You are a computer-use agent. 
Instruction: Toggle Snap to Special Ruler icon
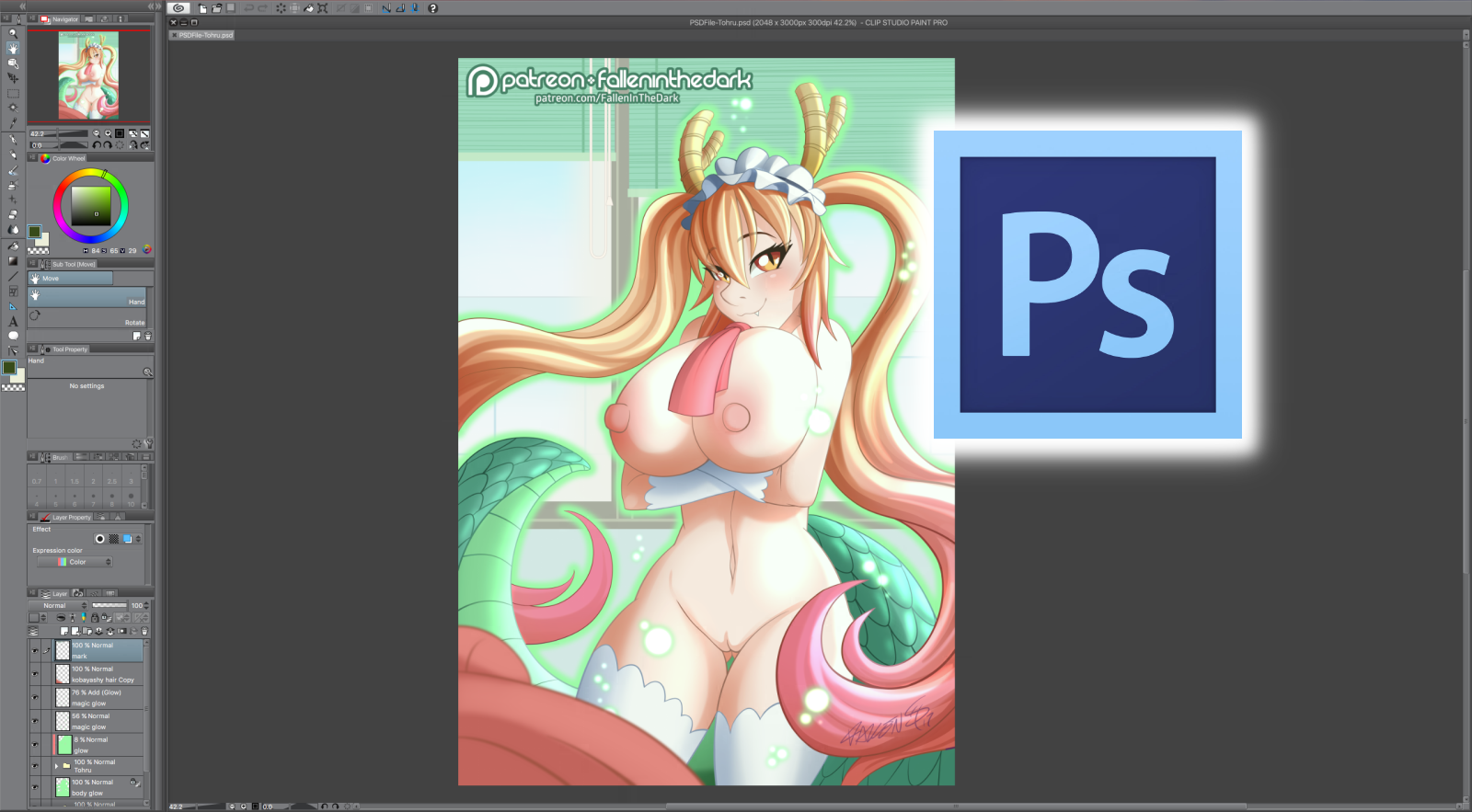[401, 8]
